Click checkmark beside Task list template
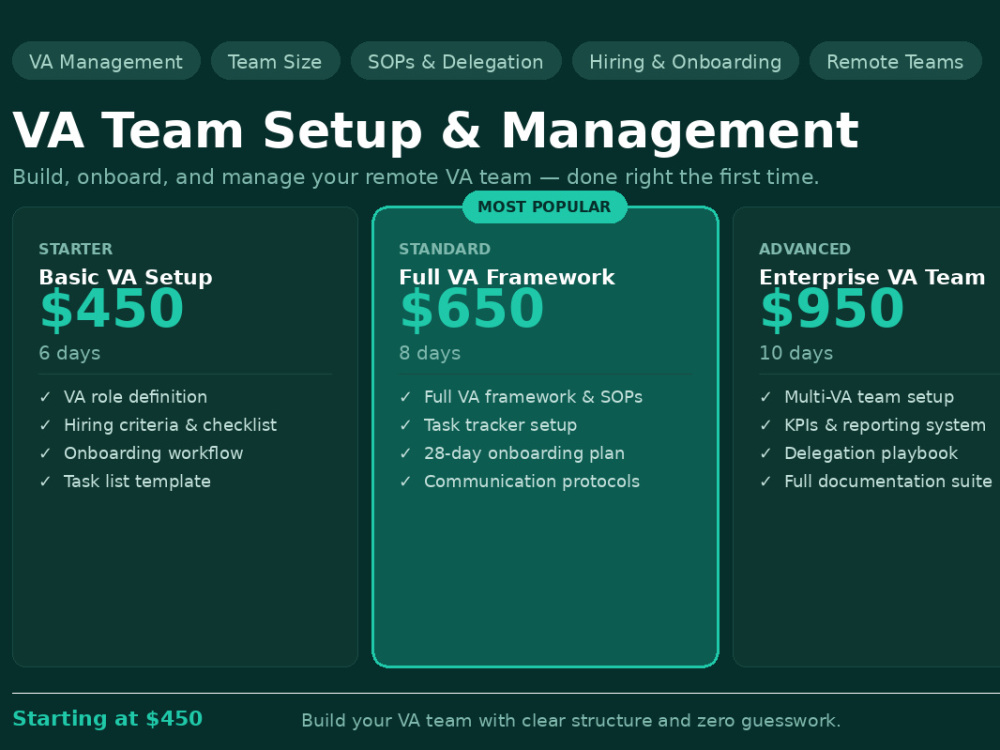This screenshot has height=750, width=1000. coord(45,481)
